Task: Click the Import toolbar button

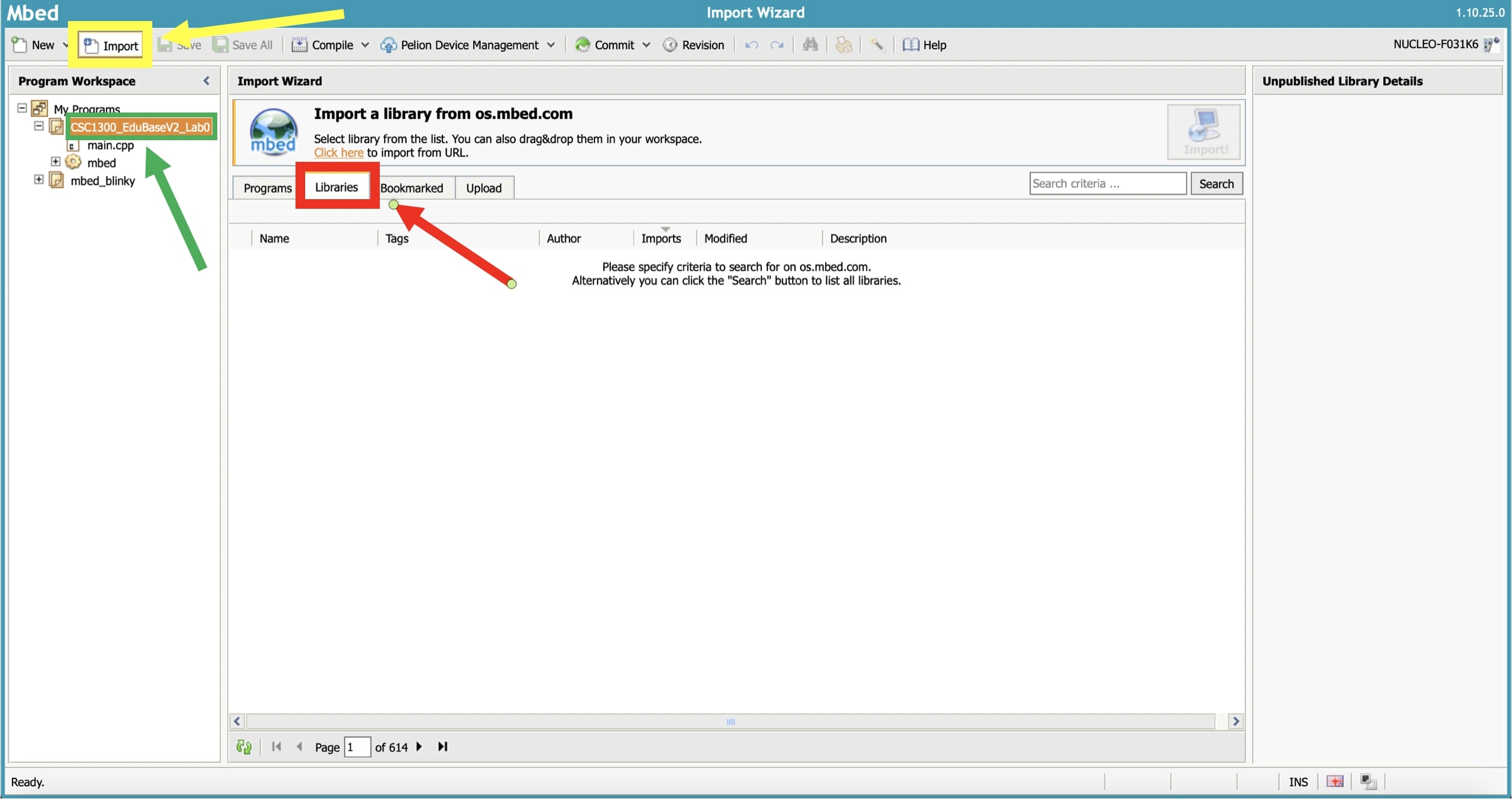Action: 111,45
